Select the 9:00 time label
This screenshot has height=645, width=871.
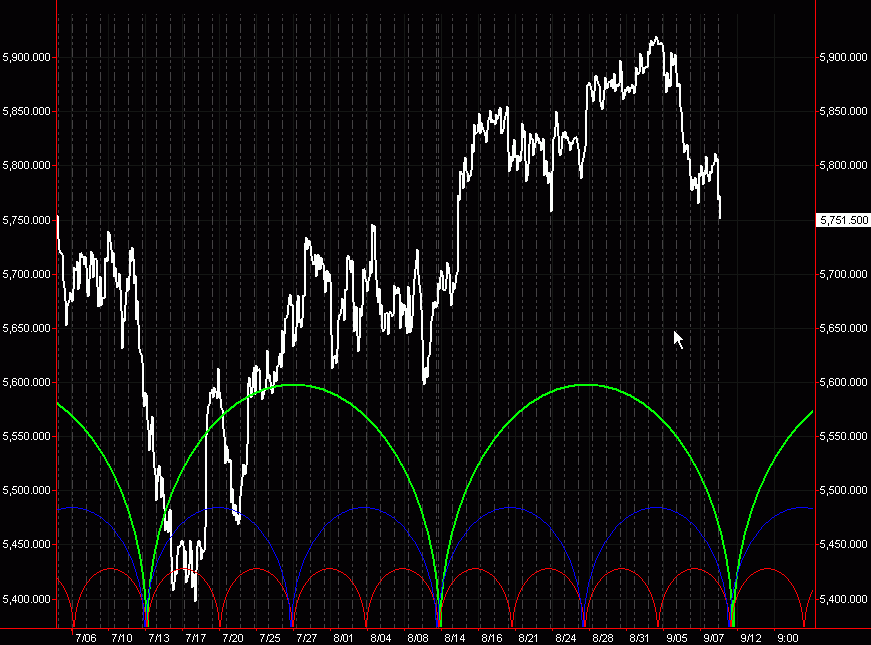(788, 638)
